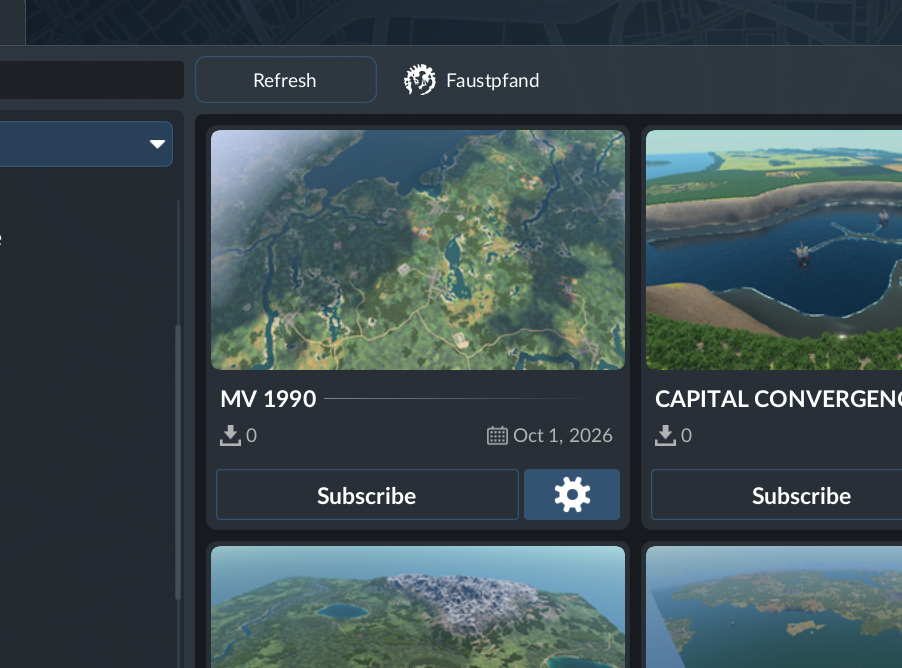This screenshot has height=668, width=902.
Task: Click the CAPITAL CONVERGENCE title text
Action: [x=778, y=399]
